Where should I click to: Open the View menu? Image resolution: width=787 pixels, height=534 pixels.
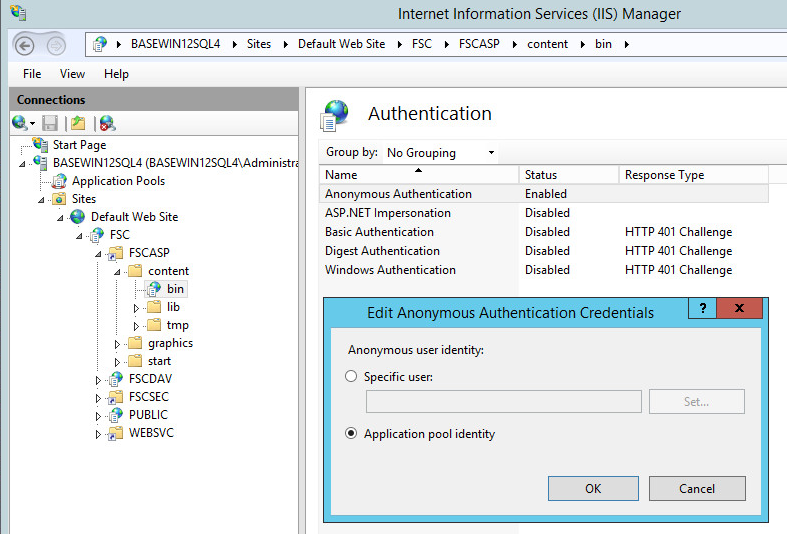72,74
